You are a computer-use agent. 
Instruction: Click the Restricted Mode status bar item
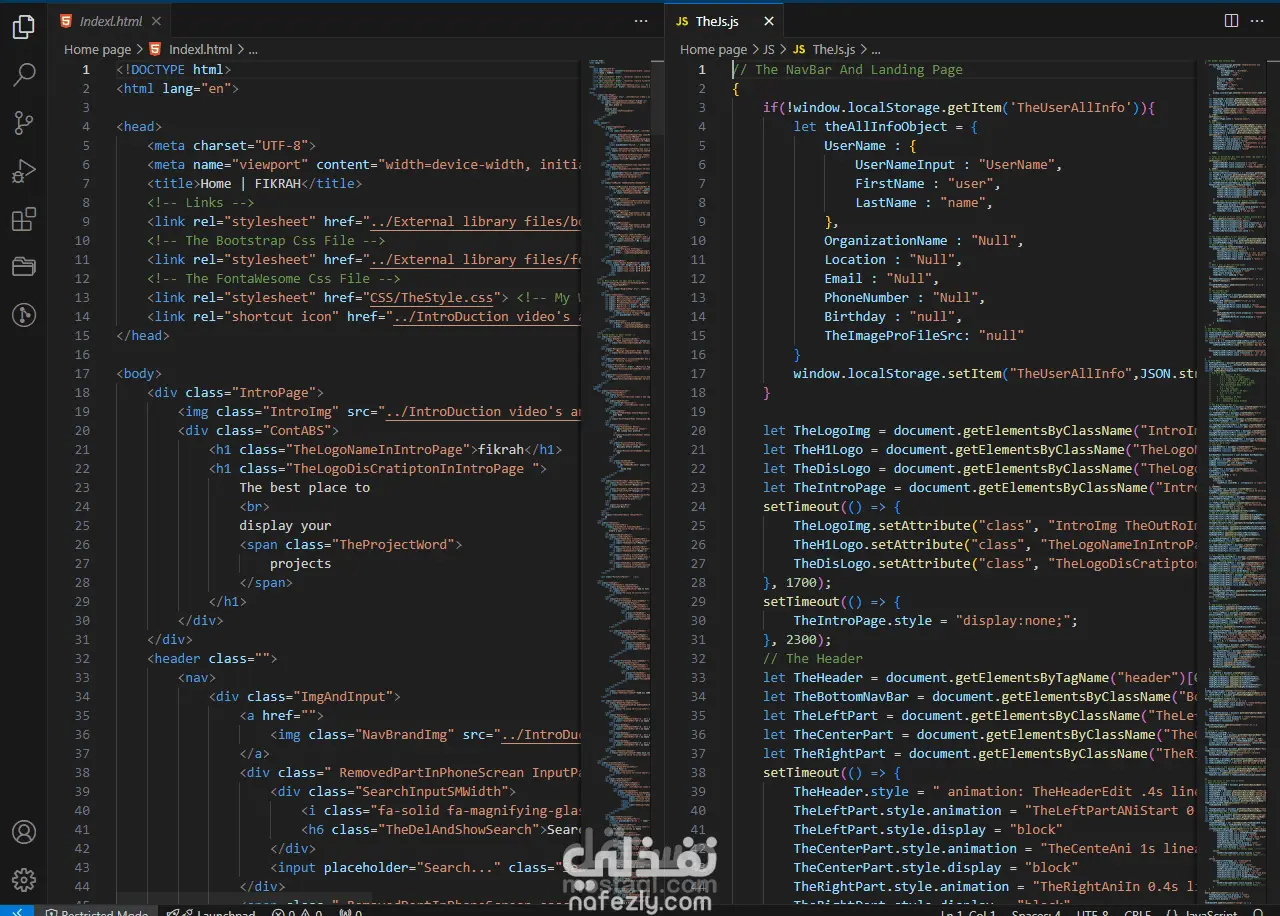click(x=98, y=913)
